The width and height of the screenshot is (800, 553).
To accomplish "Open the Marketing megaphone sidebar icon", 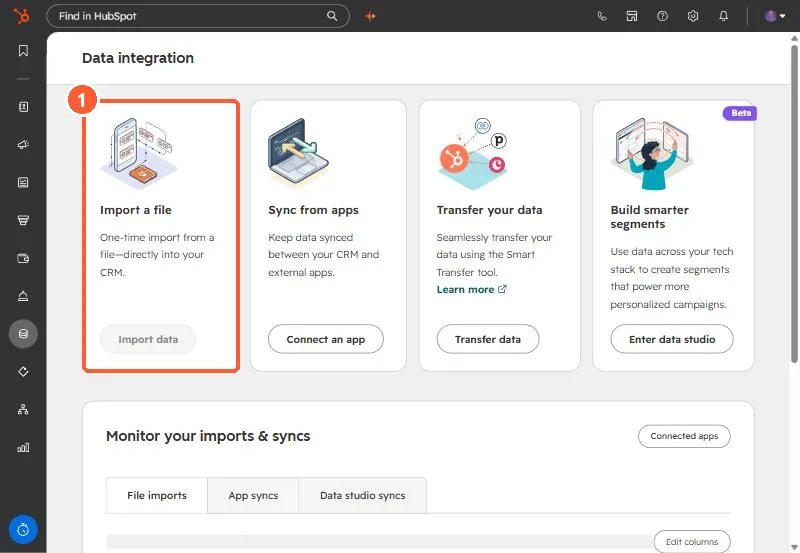I will [23, 145].
